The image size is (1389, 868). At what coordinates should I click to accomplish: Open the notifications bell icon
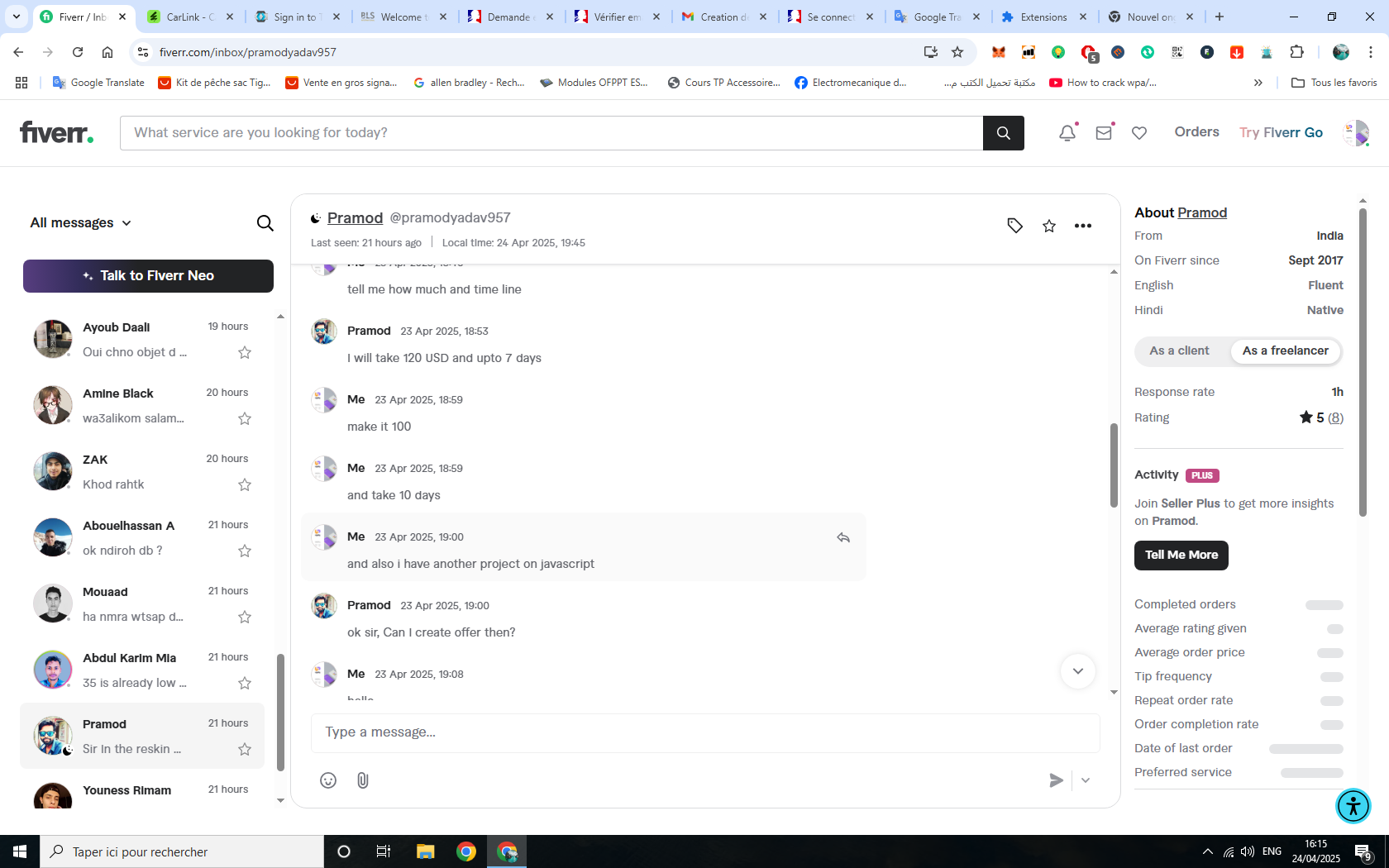coord(1067,133)
